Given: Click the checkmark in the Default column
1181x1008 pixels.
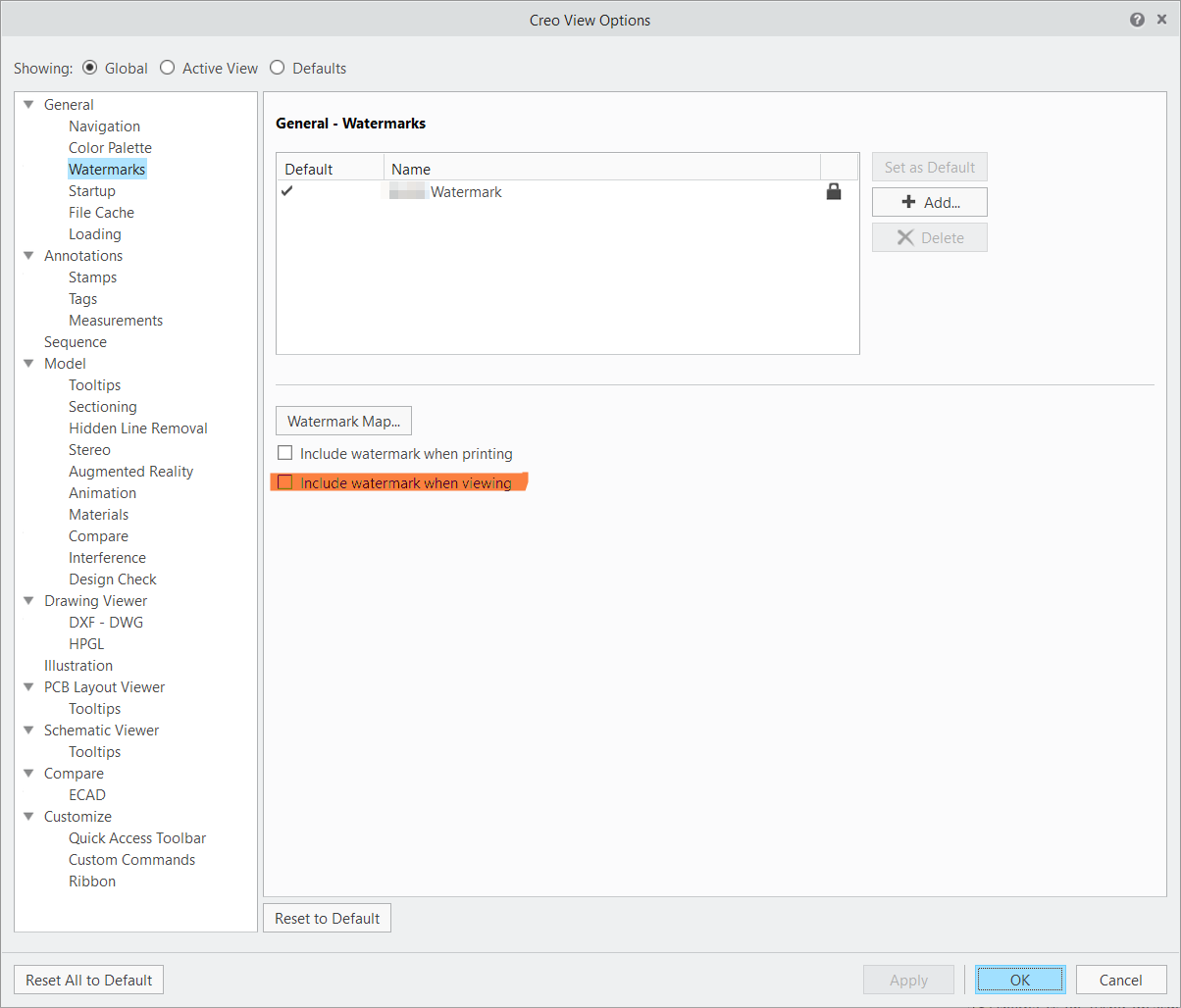Looking at the screenshot, I should [286, 191].
